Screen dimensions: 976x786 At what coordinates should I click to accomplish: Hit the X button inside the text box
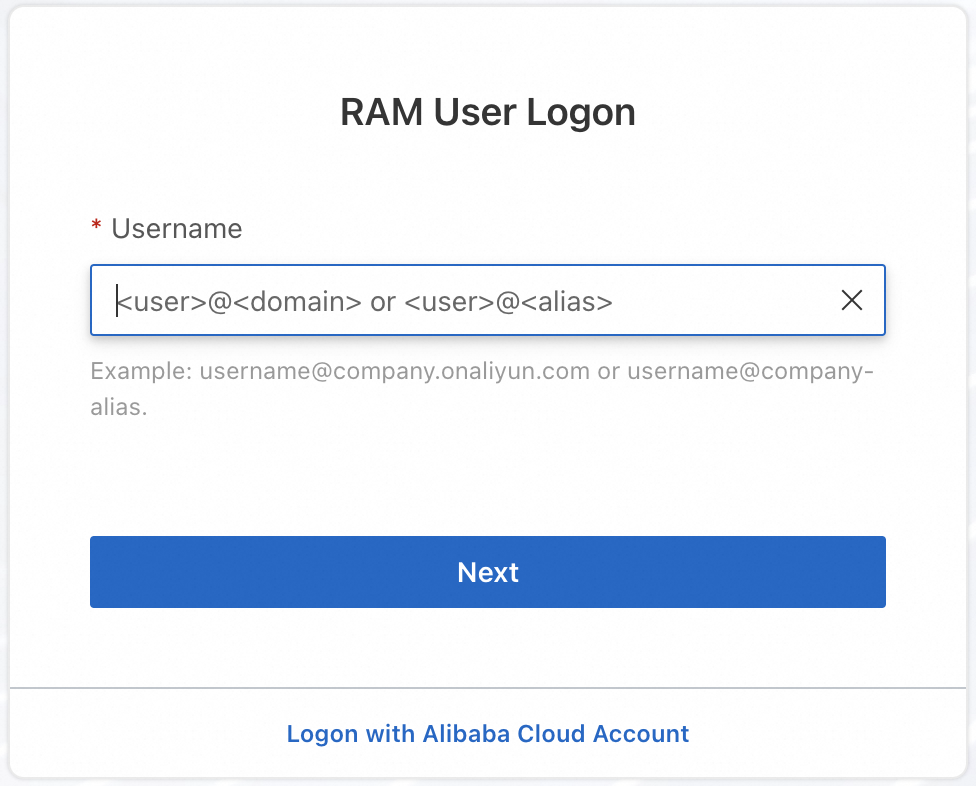pos(852,300)
